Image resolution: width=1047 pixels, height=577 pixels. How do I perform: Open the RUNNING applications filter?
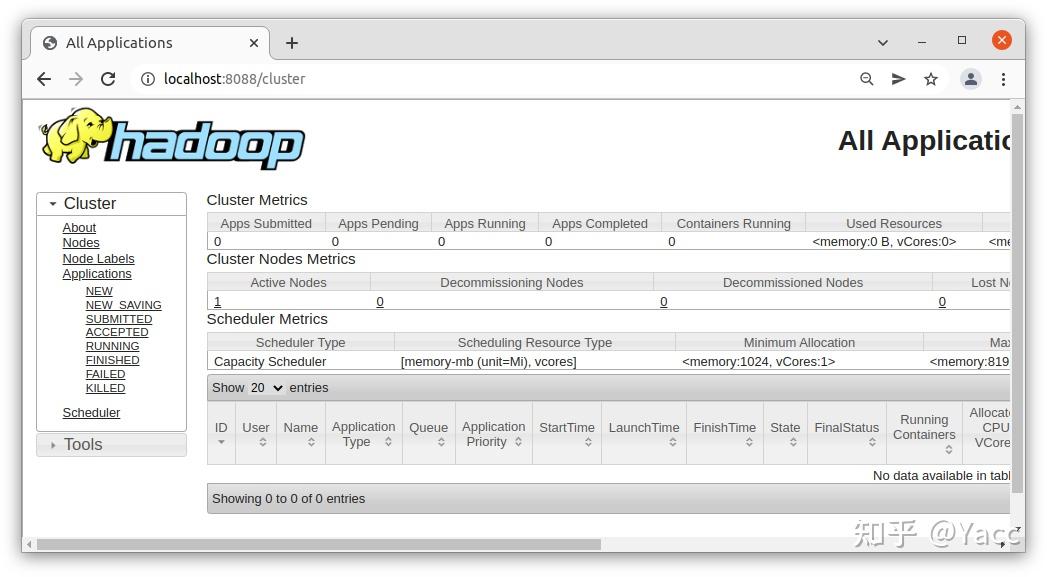[x=112, y=345]
